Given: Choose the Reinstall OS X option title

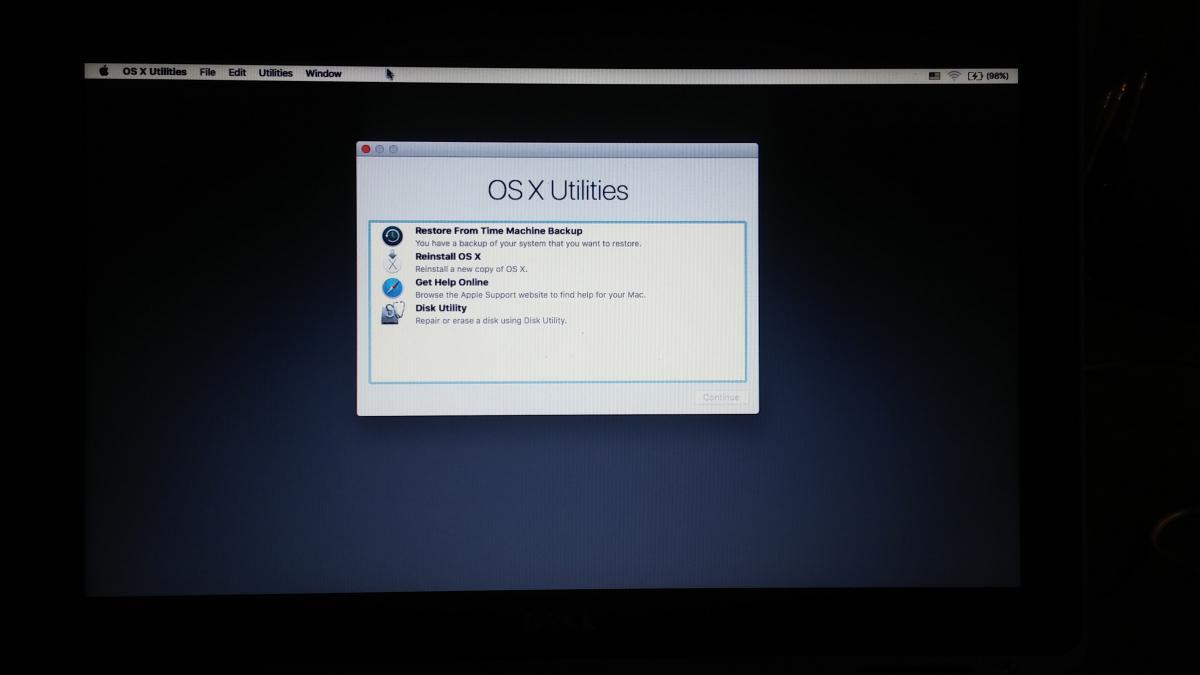Looking at the screenshot, I should pyautogui.click(x=447, y=257).
